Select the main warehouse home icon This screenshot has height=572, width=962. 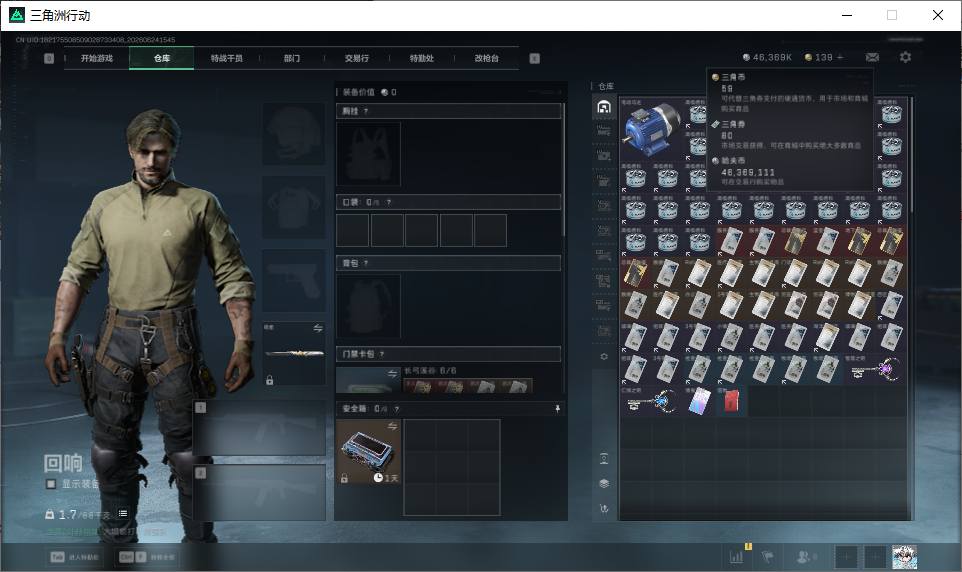pos(604,107)
